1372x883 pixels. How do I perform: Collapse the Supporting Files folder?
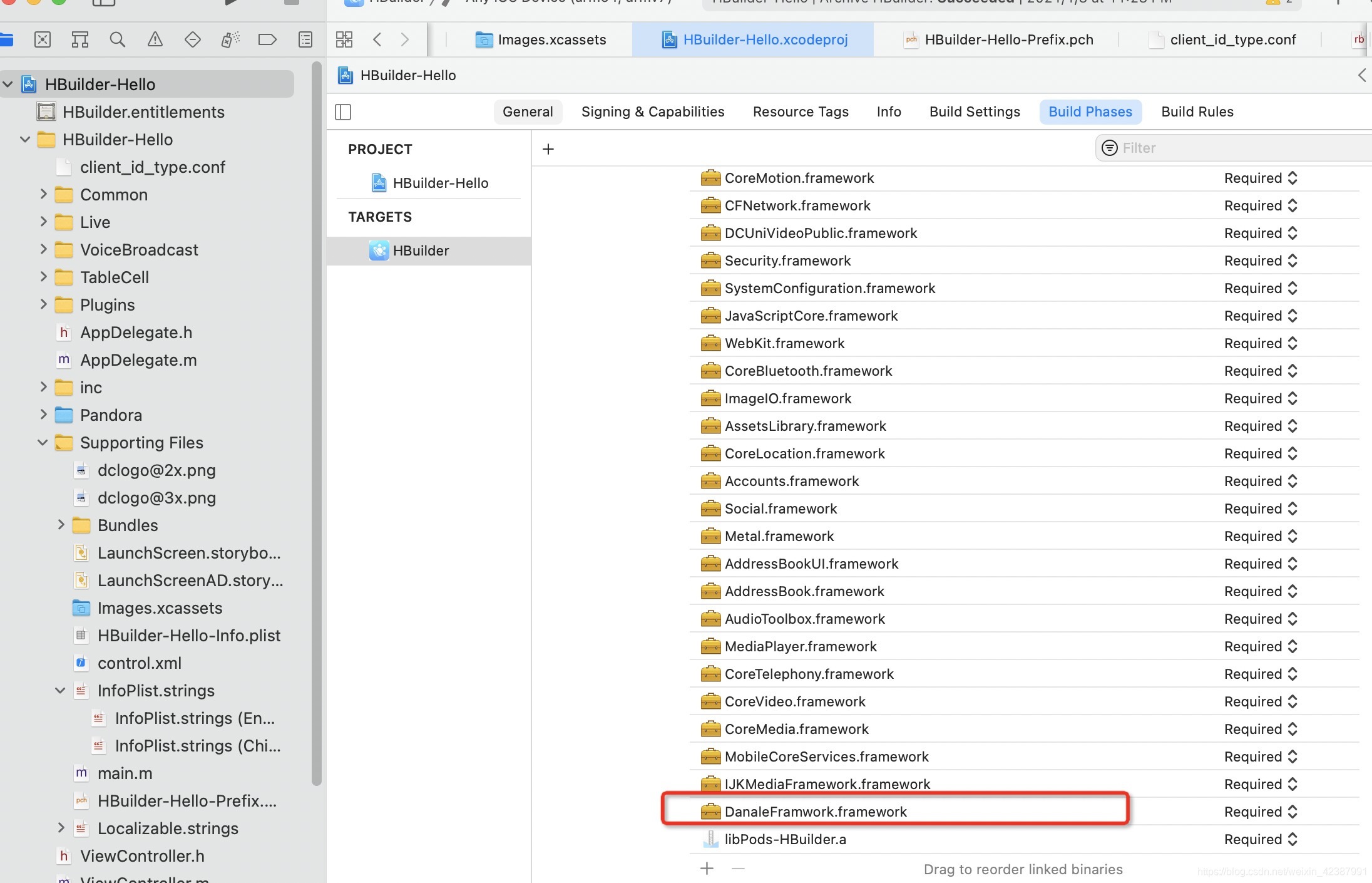tap(43, 442)
